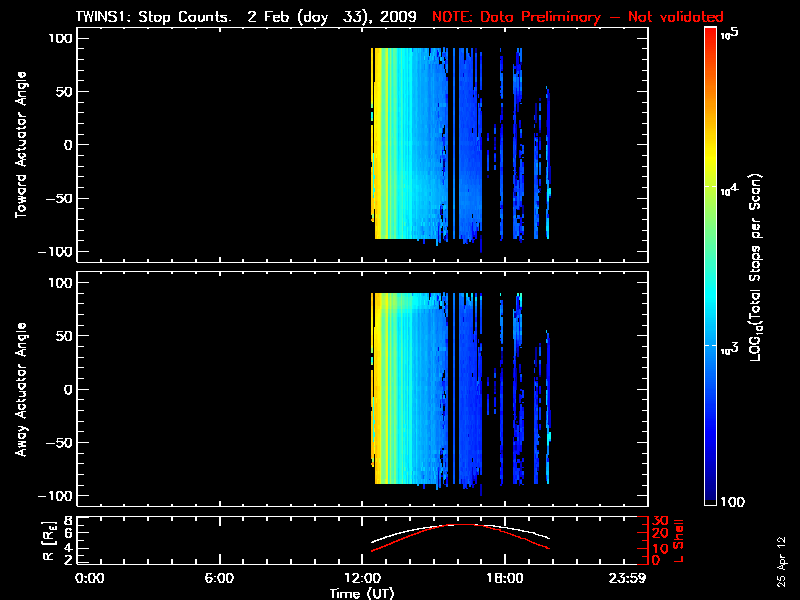This screenshot has height=600, width=800.
Task: Click the yellow band in the Away Actuator Angle plot
Action: 375,390
